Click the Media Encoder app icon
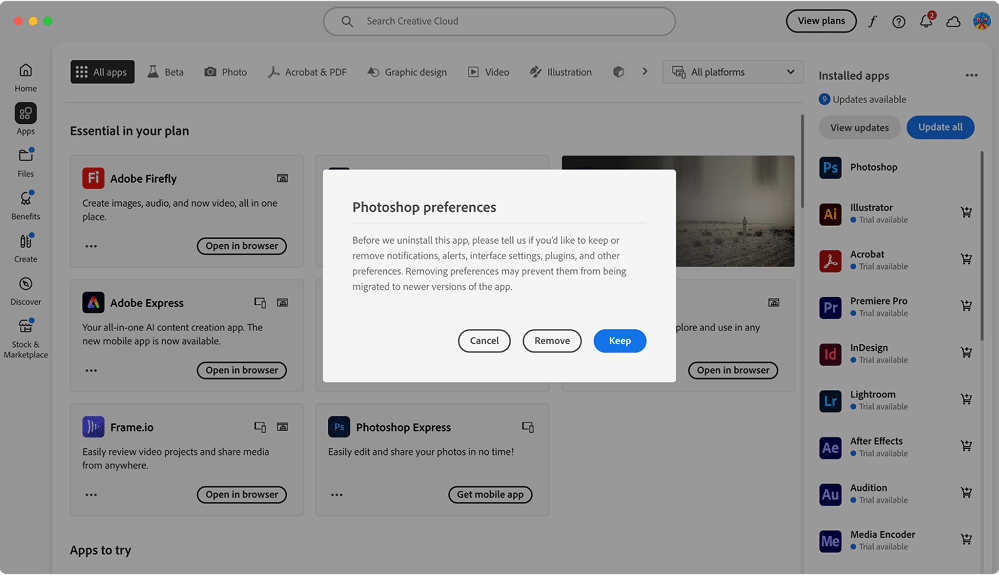 pyautogui.click(x=830, y=541)
